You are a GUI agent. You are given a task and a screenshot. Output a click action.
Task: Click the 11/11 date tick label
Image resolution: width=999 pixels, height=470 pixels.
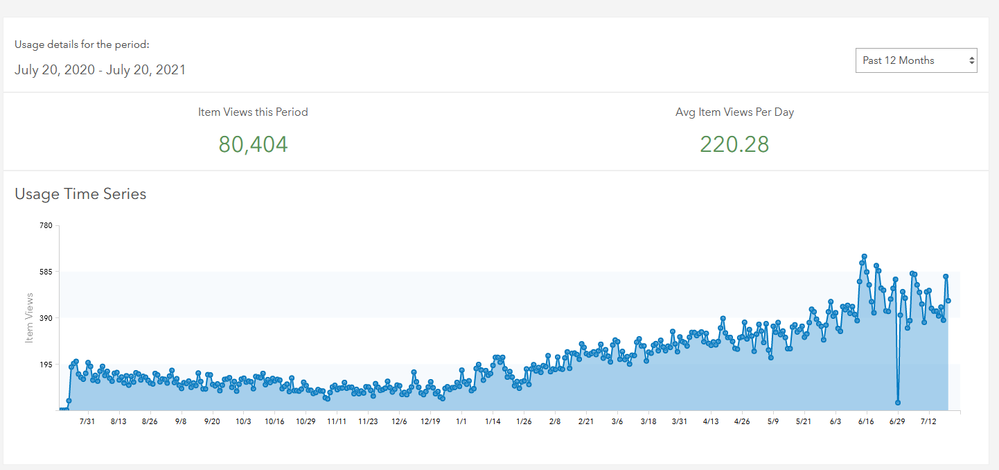point(336,422)
